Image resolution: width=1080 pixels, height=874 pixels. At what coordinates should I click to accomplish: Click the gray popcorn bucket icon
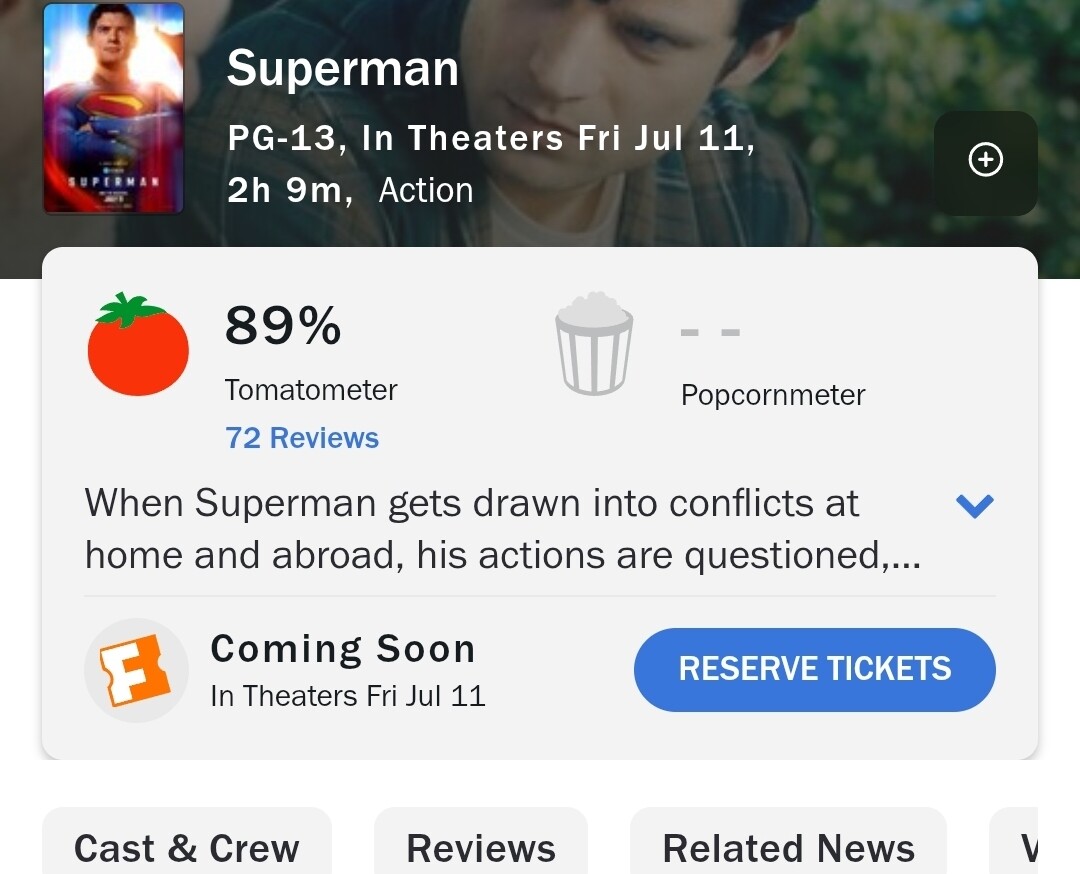594,342
